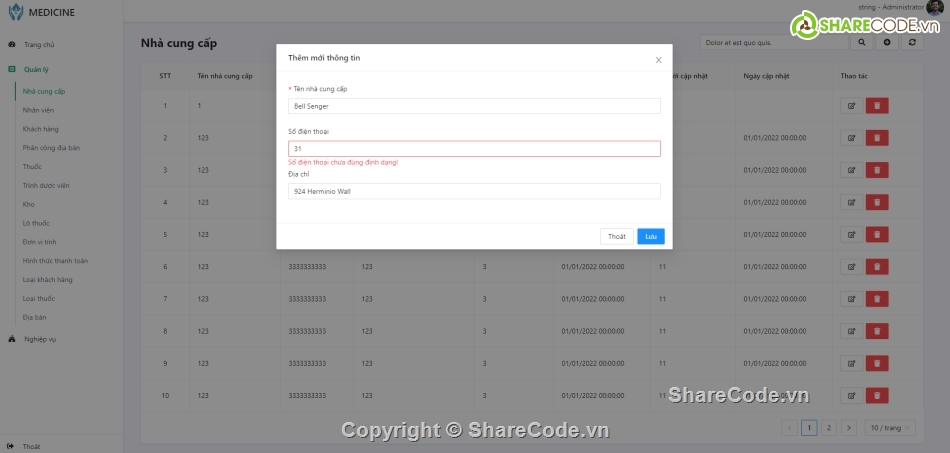This screenshot has height=453, width=950.
Task: Edit row 8 with pencil icon
Action: point(851,331)
